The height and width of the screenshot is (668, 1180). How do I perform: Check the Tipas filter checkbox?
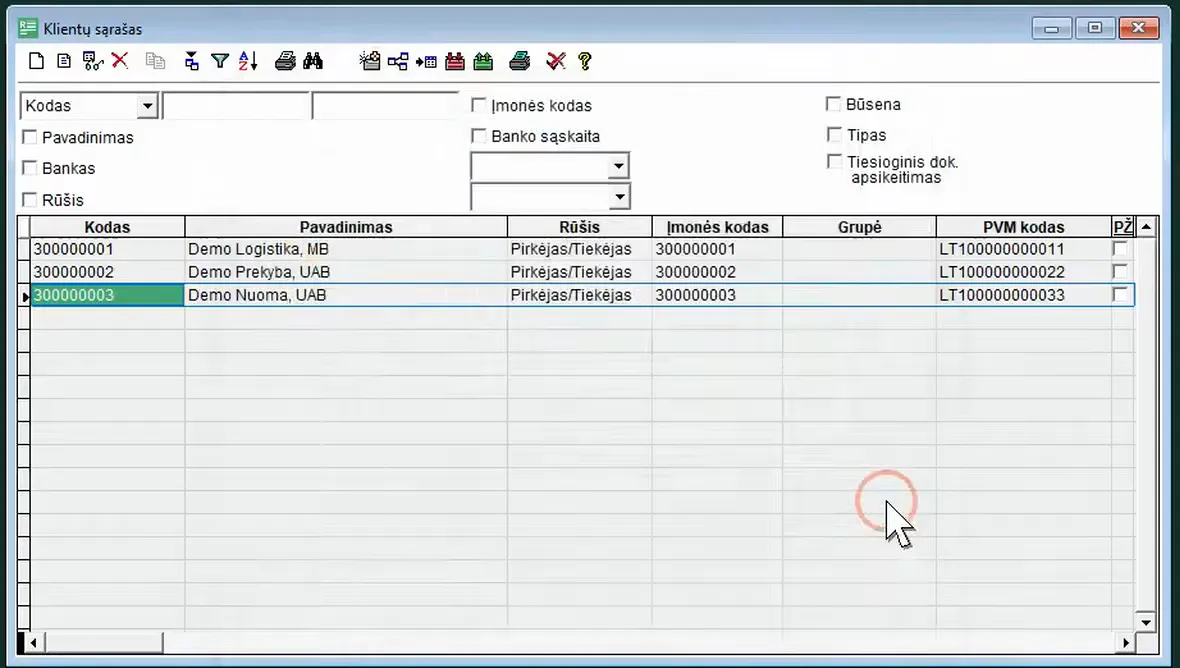834,135
